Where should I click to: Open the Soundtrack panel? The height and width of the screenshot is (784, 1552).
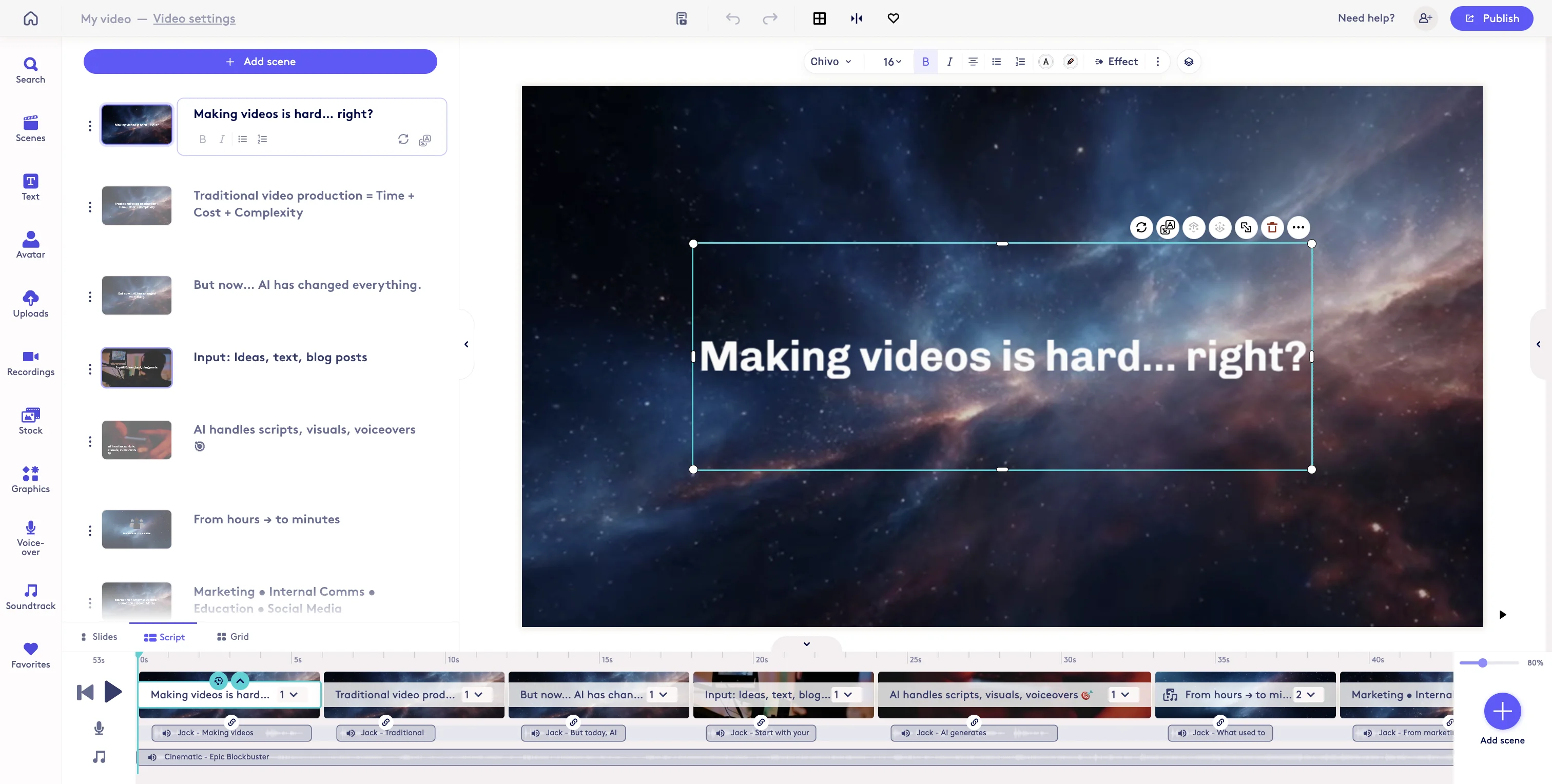click(30, 596)
